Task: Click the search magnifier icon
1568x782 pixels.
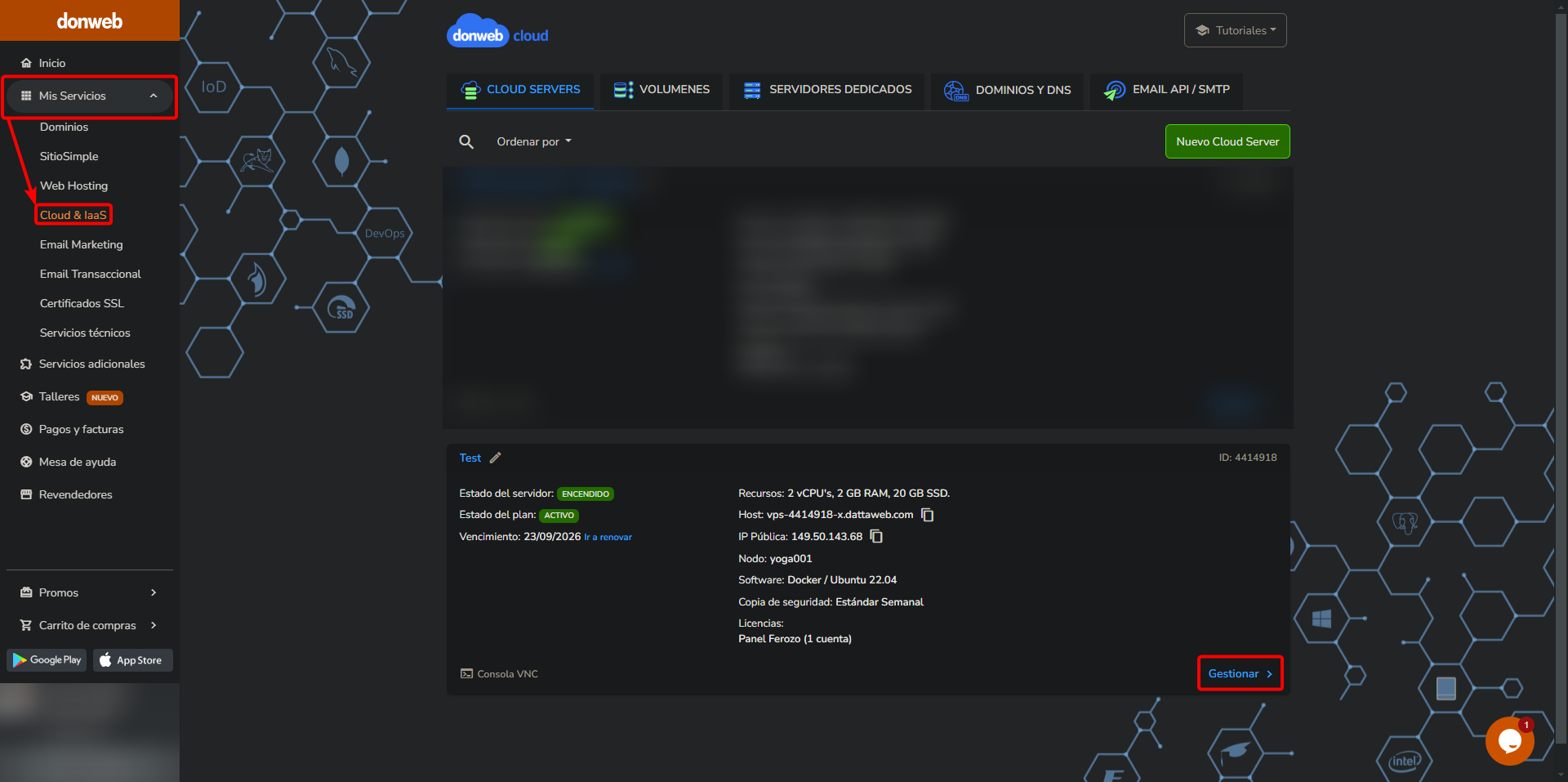Action: 466,141
